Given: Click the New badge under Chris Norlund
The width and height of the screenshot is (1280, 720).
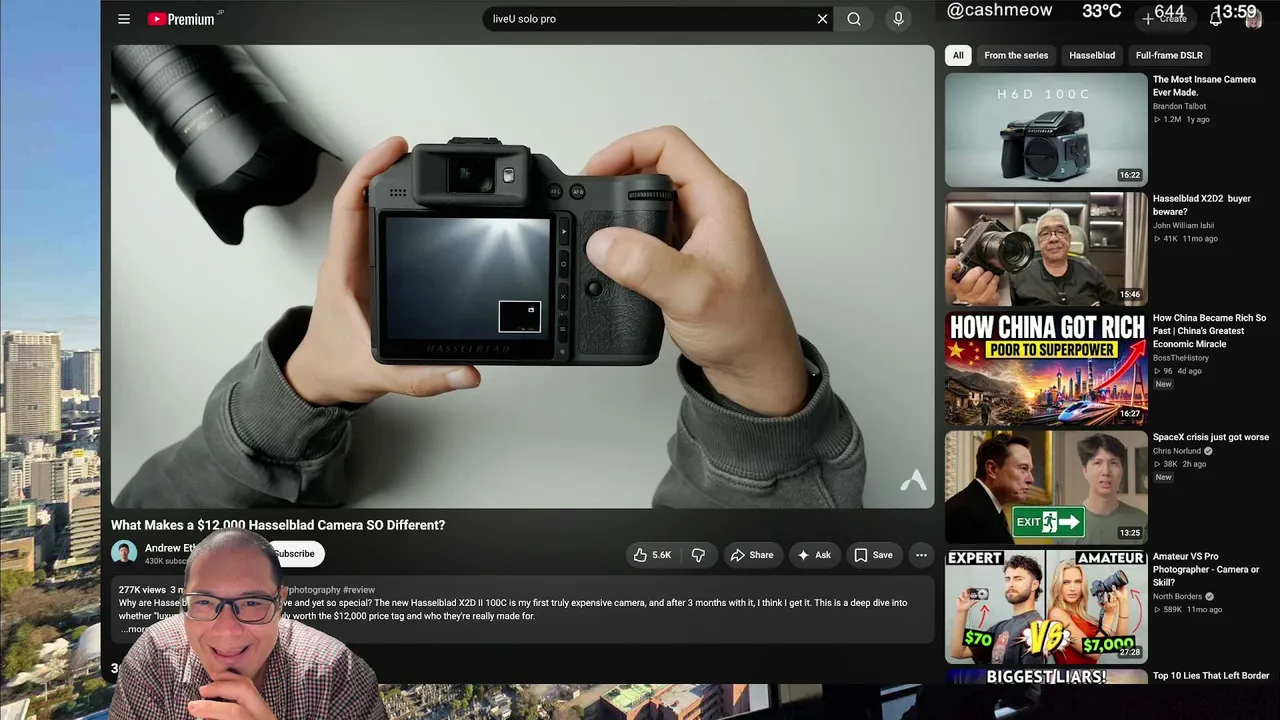Looking at the screenshot, I should [x=1164, y=477].
